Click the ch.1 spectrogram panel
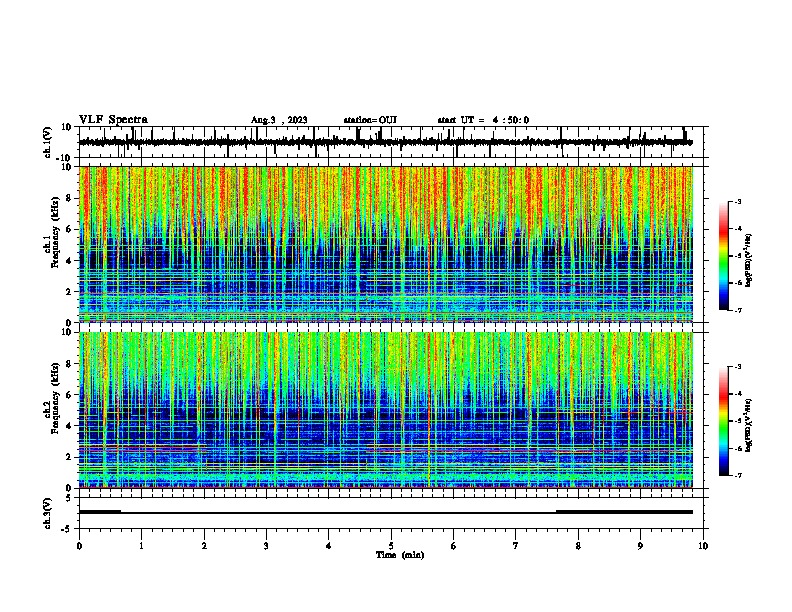This screenshot has width=792, height=612. [386, 244]
